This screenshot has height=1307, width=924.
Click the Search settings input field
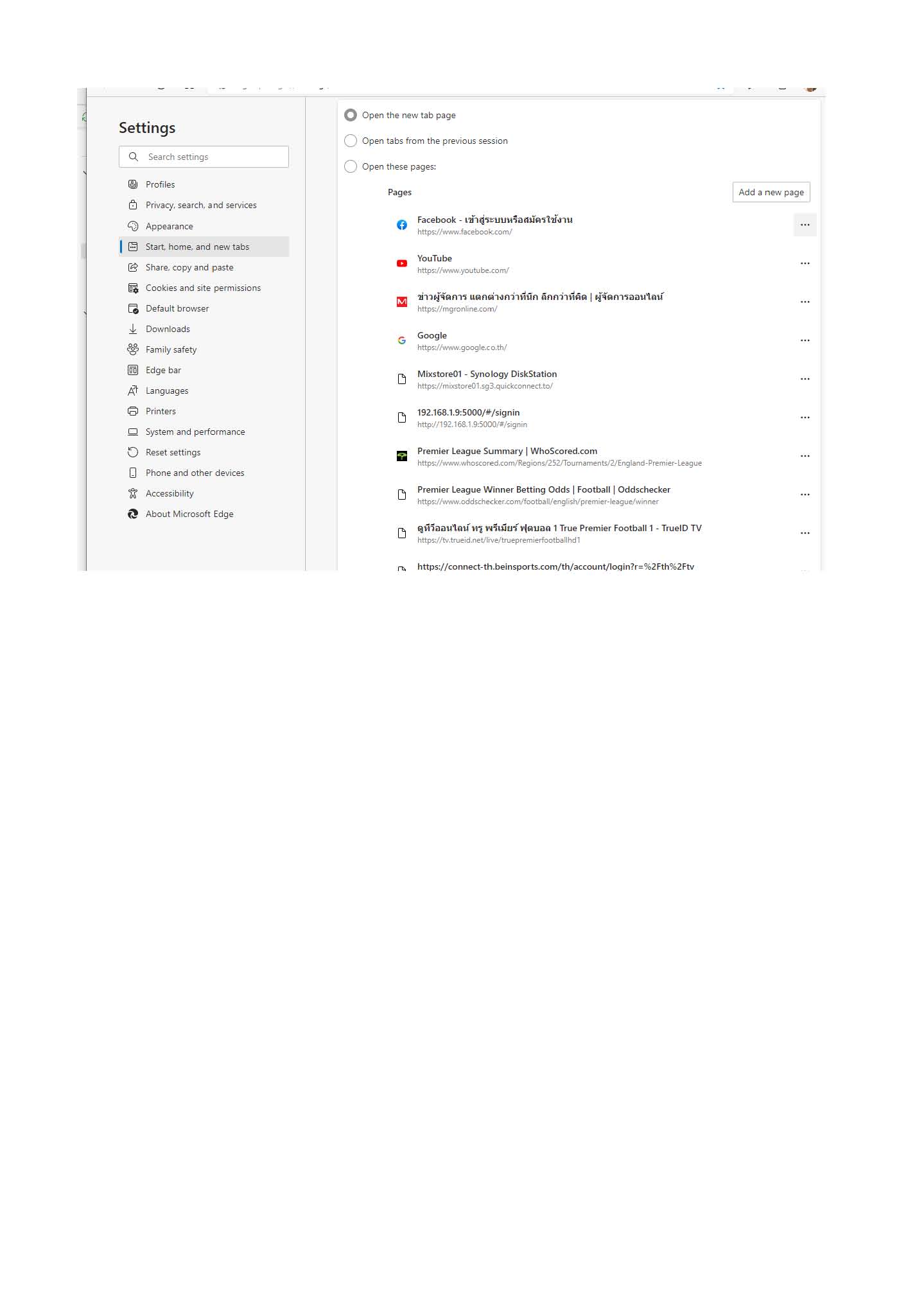(x=204, y=157)
